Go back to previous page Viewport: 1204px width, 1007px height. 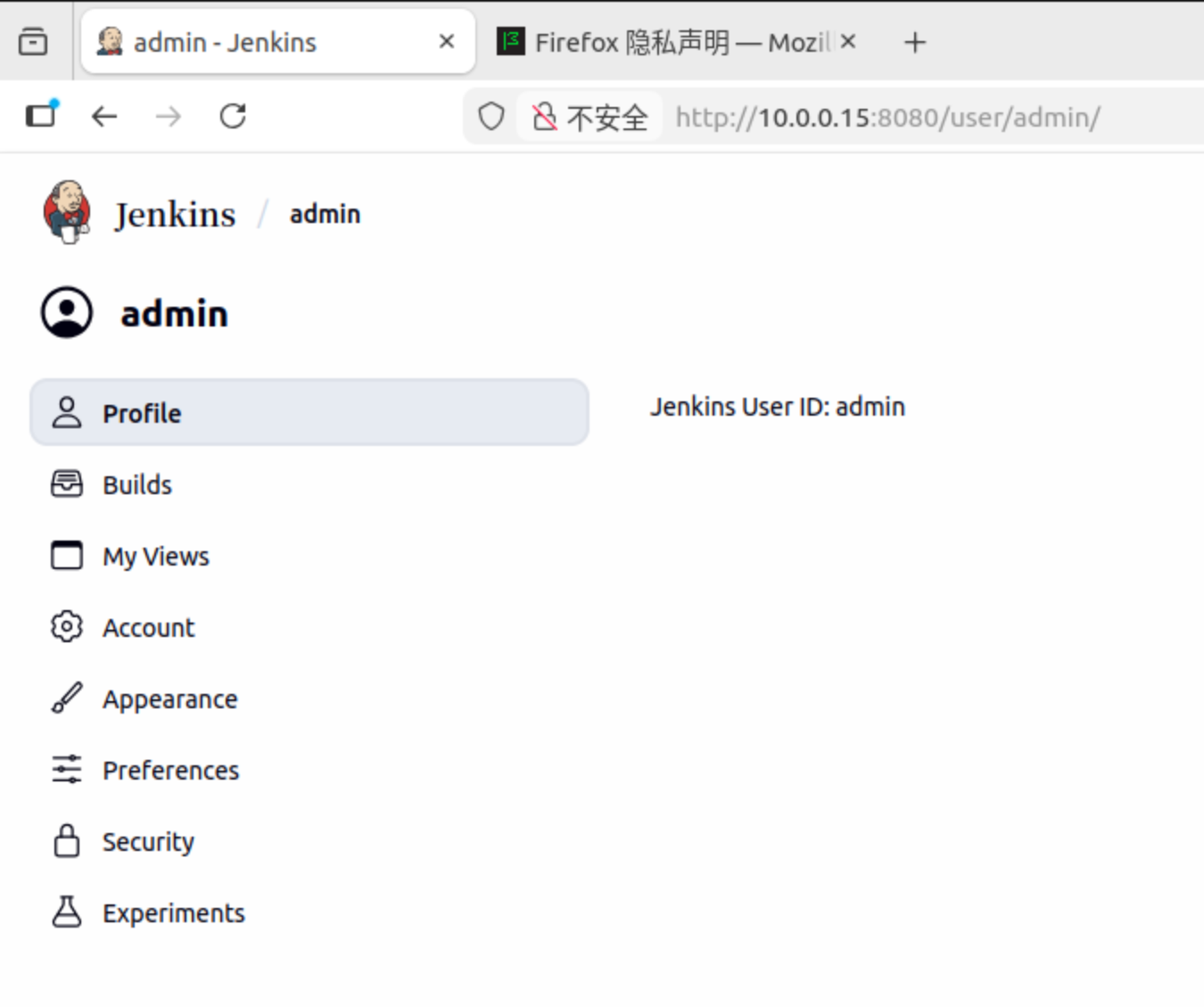tap(105, 116)
